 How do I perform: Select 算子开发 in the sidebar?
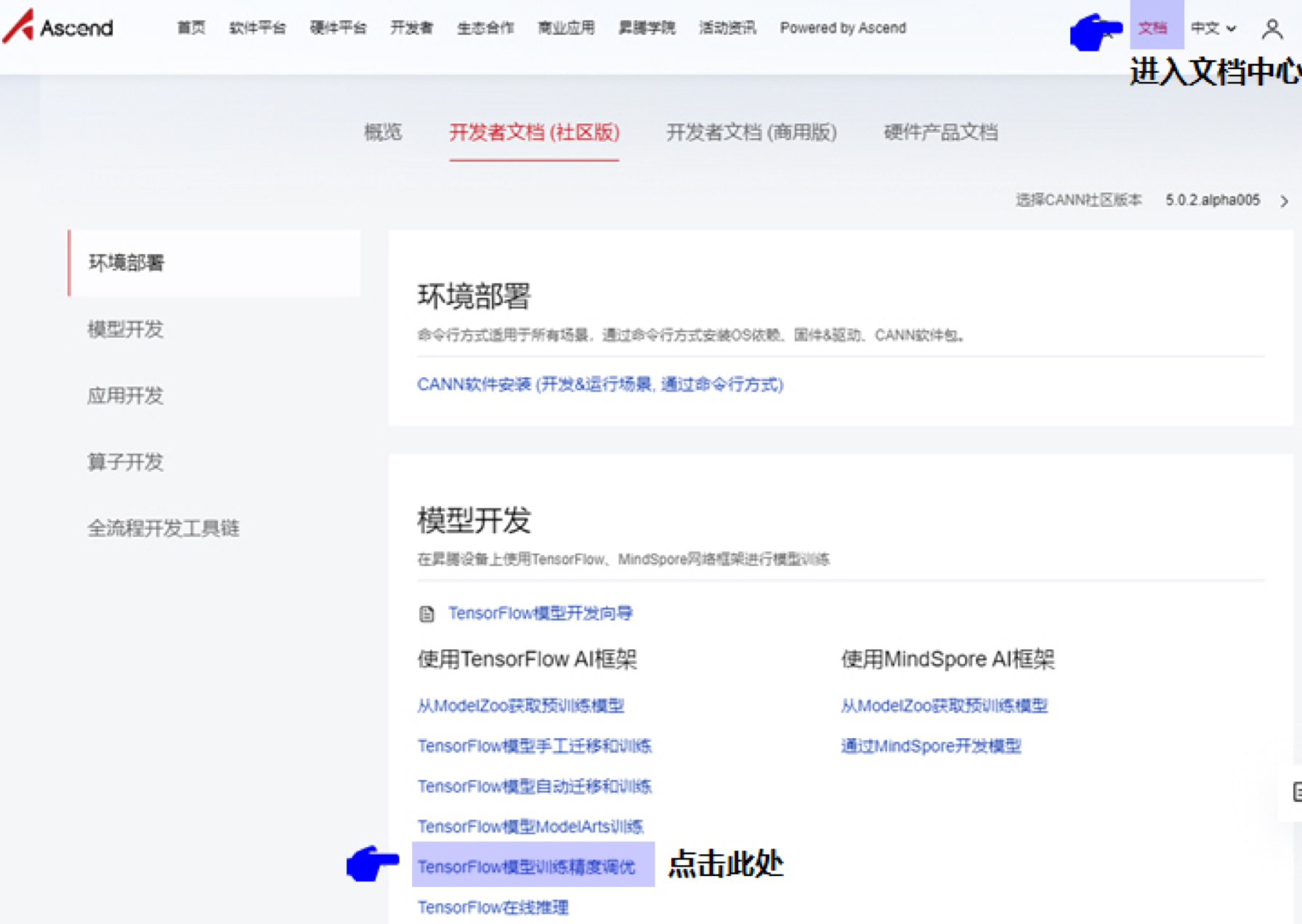point(126,462)
